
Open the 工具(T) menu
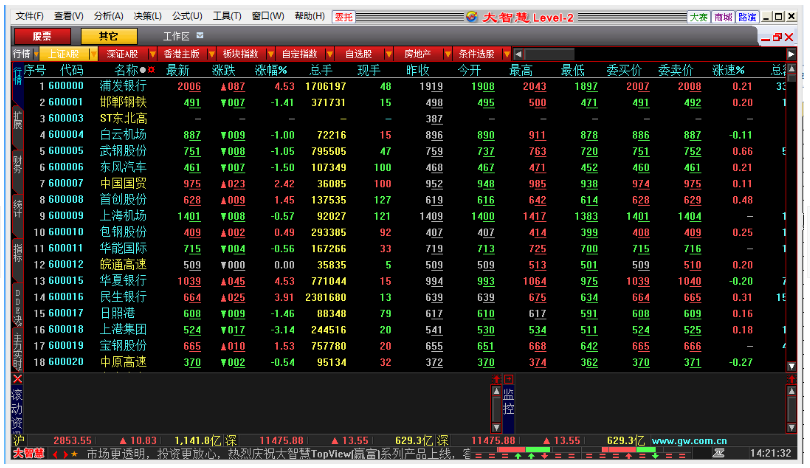click(227, 17)
